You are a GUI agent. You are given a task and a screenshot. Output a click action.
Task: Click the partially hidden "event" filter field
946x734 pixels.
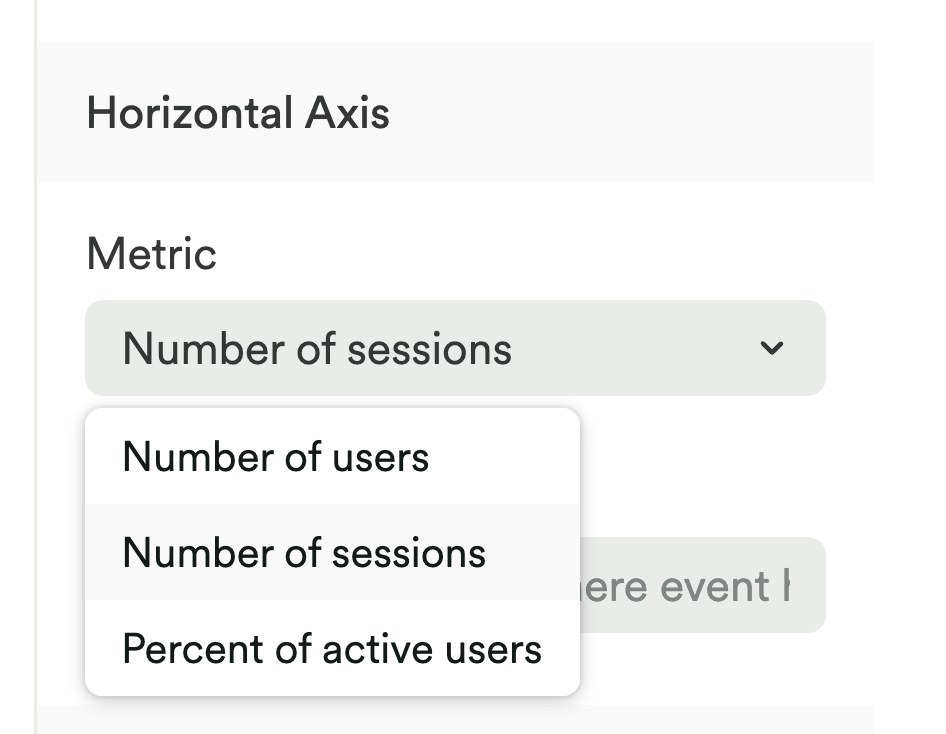point(700,585)
